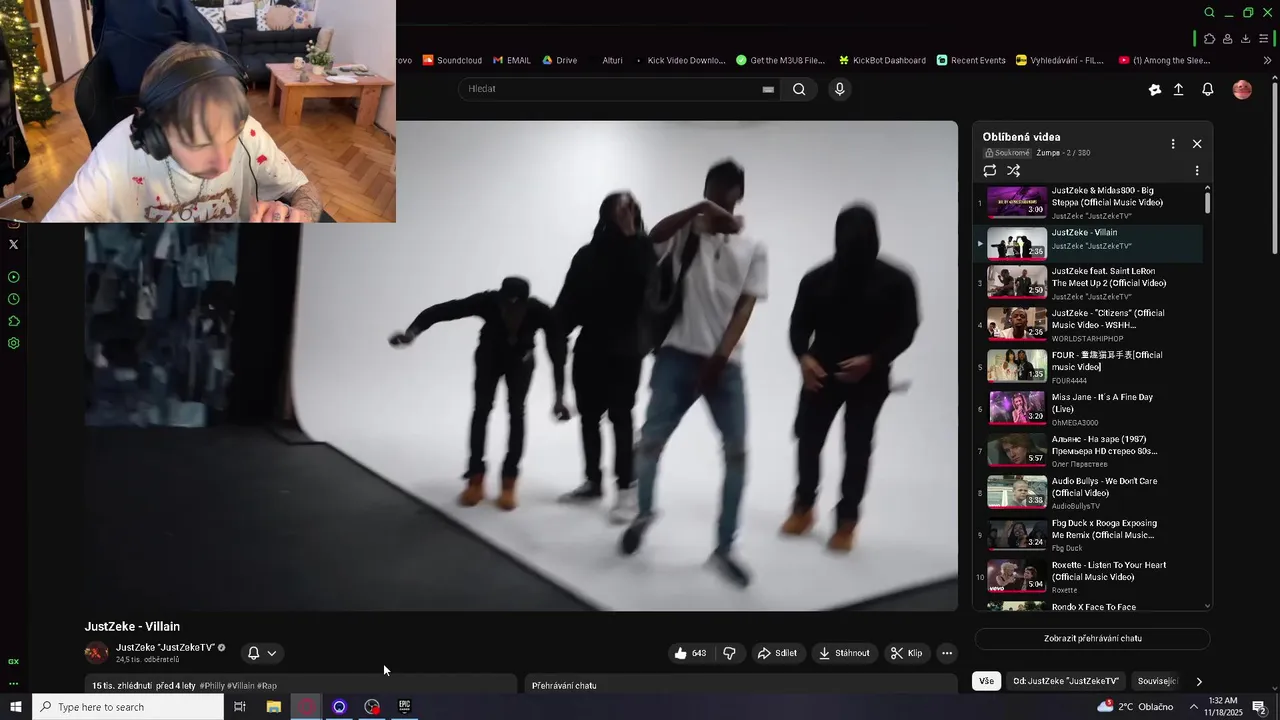
Task: Open GX Control icon at sidebar bottom
Action: 13,661
